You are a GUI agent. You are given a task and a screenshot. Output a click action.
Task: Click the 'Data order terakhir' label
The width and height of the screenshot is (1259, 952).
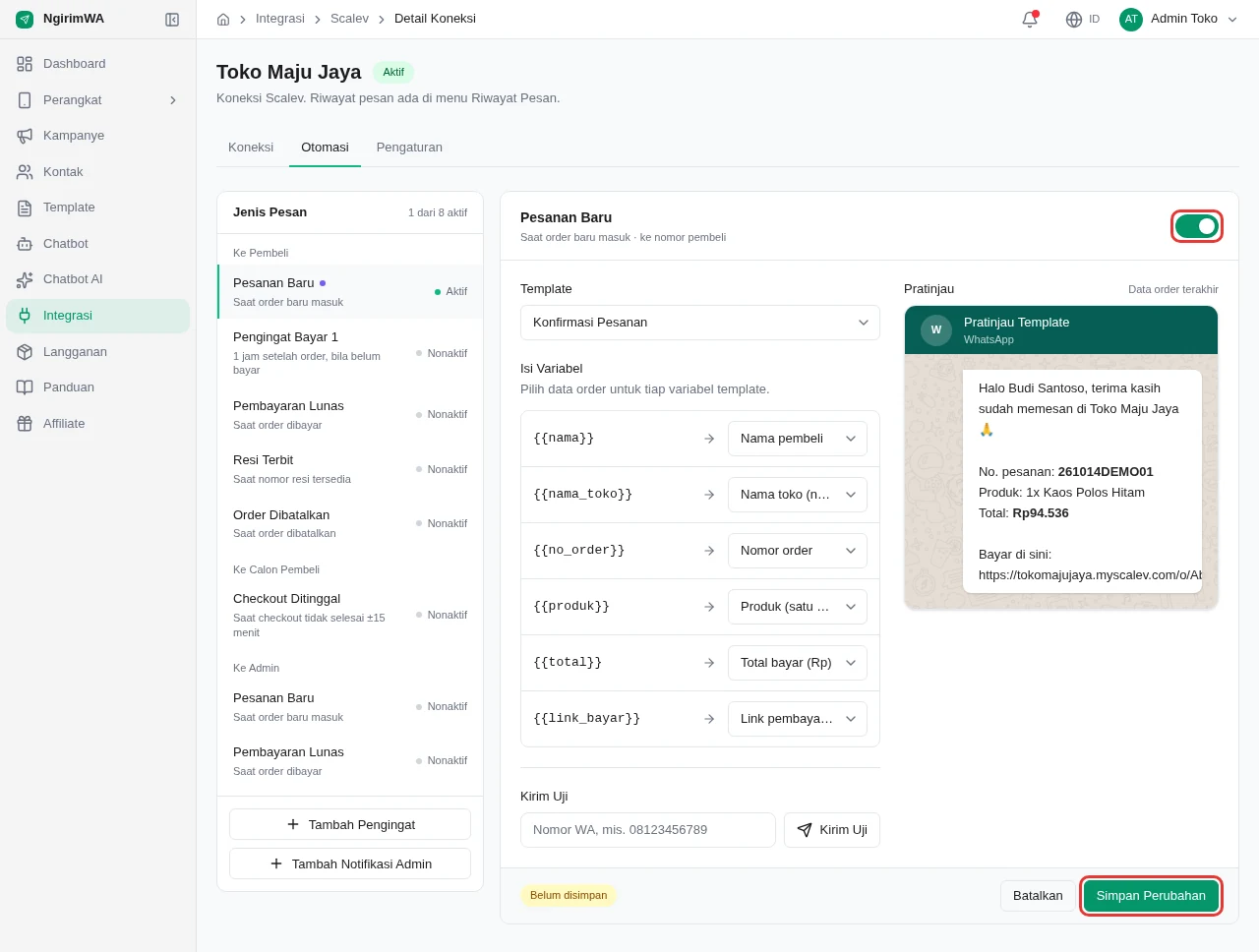1173,289
